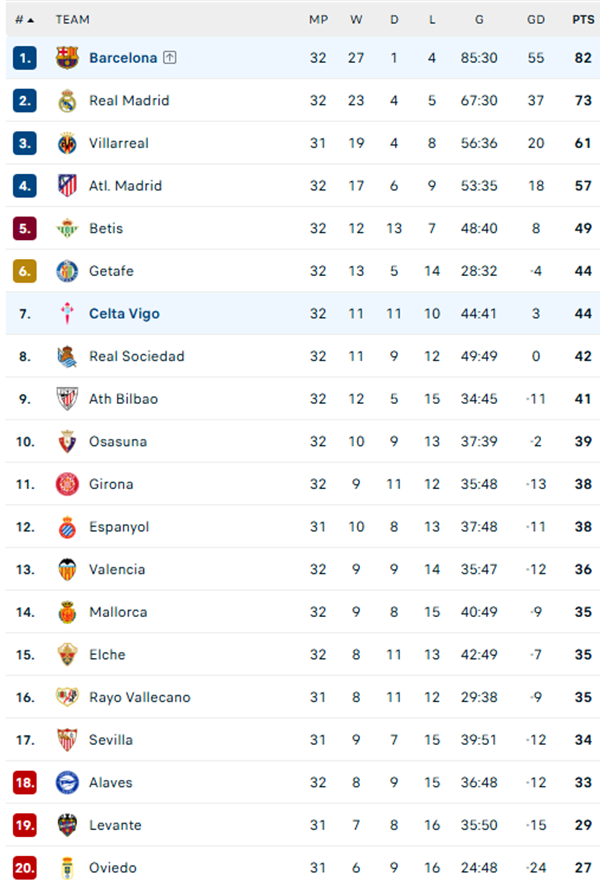Click the promotion arrow icon beside Barcelona

170,58
